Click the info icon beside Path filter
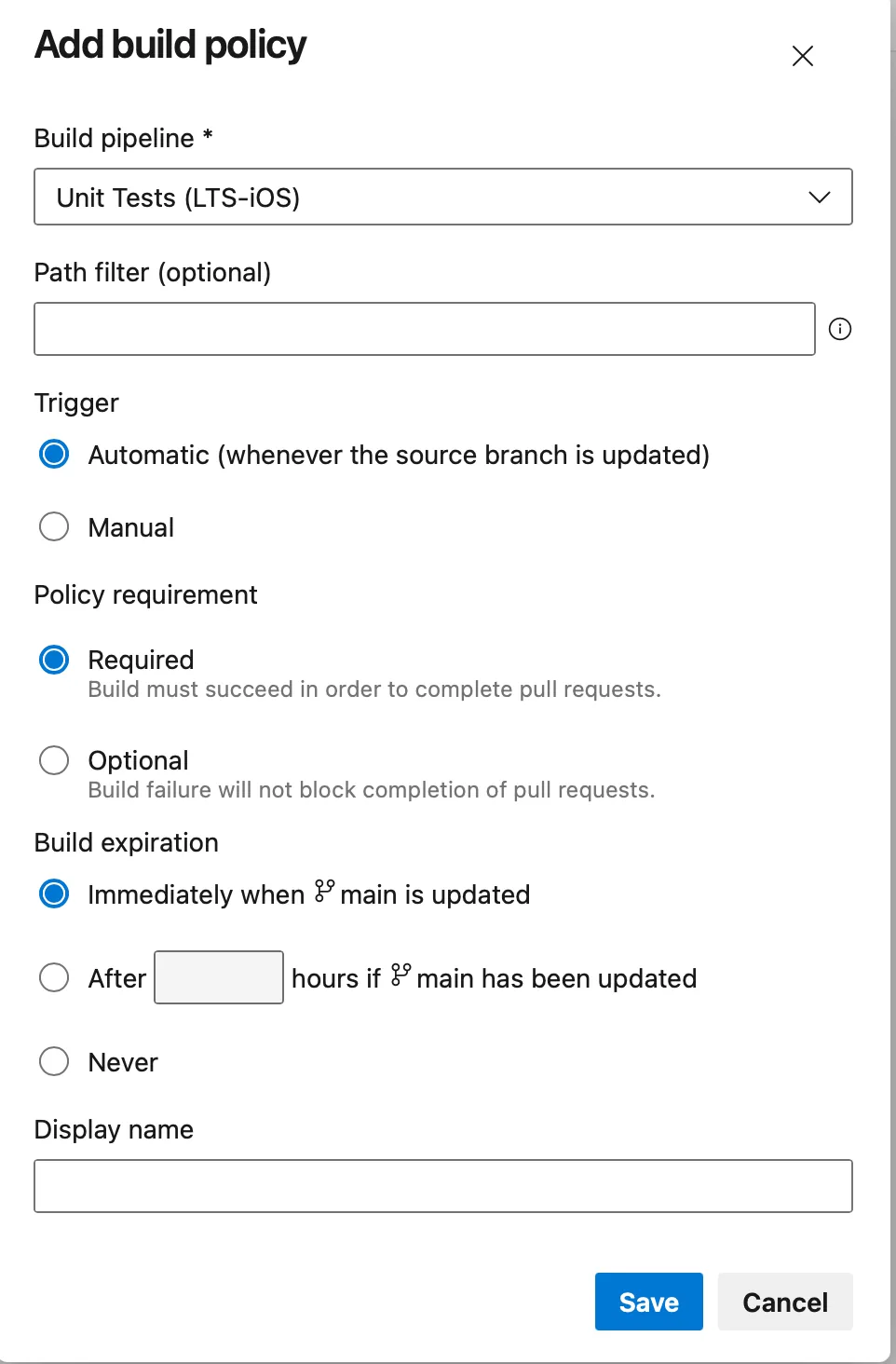 pos(840,329)
